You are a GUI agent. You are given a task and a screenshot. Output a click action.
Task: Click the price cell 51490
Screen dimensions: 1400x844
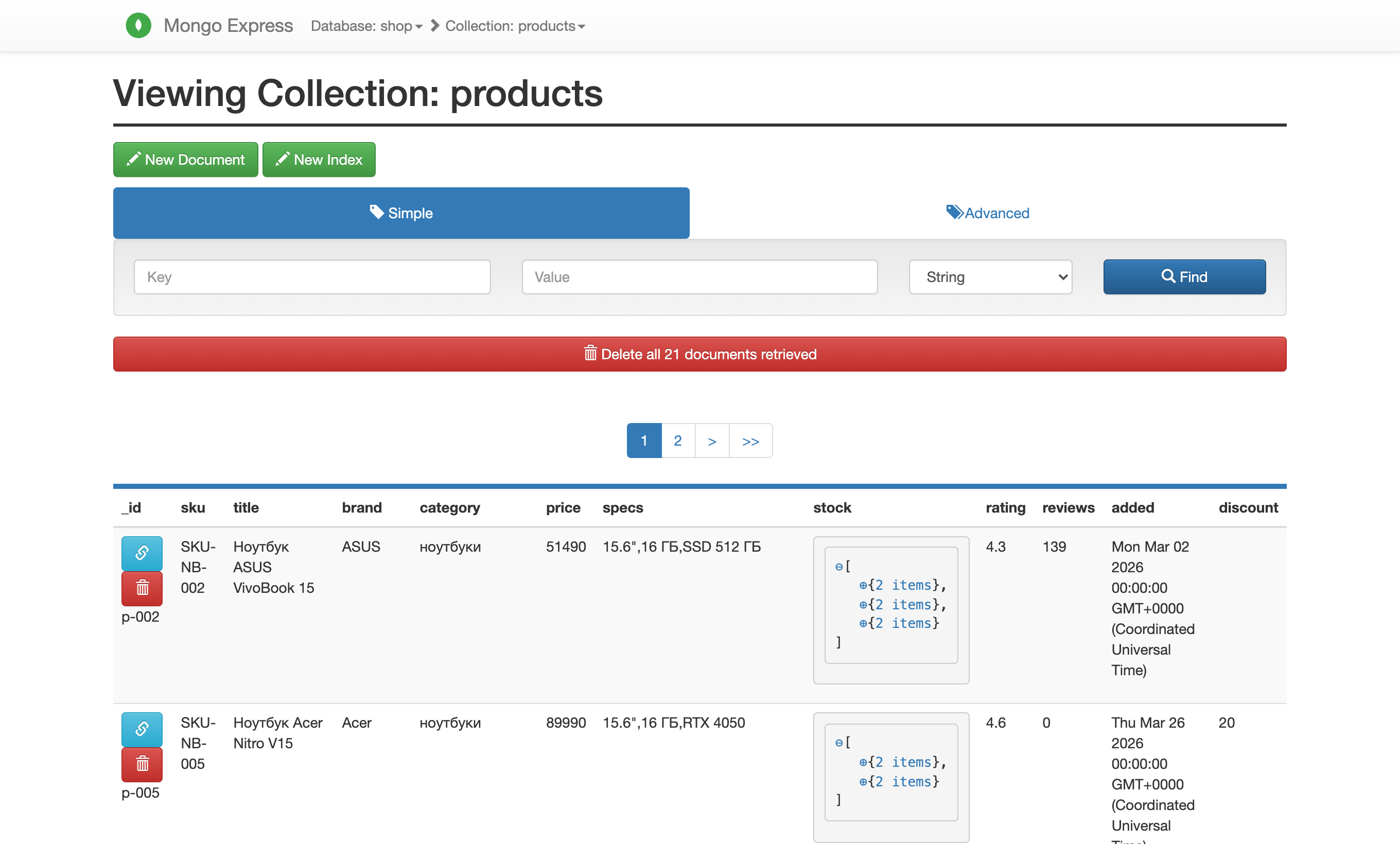[566, 547]
